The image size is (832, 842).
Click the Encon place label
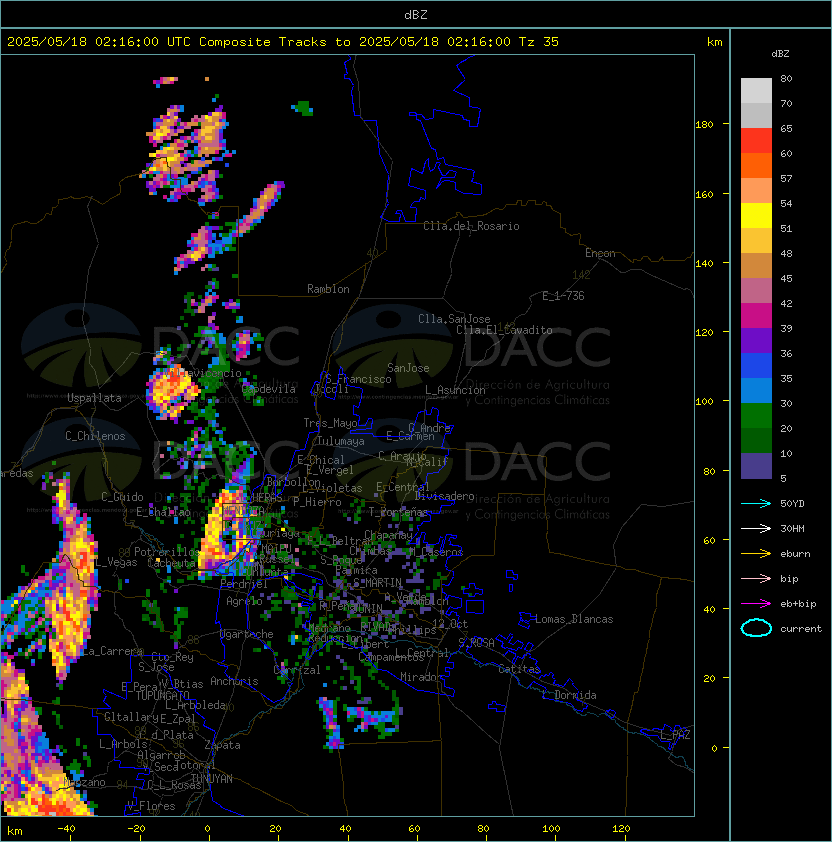pos(600,253)
